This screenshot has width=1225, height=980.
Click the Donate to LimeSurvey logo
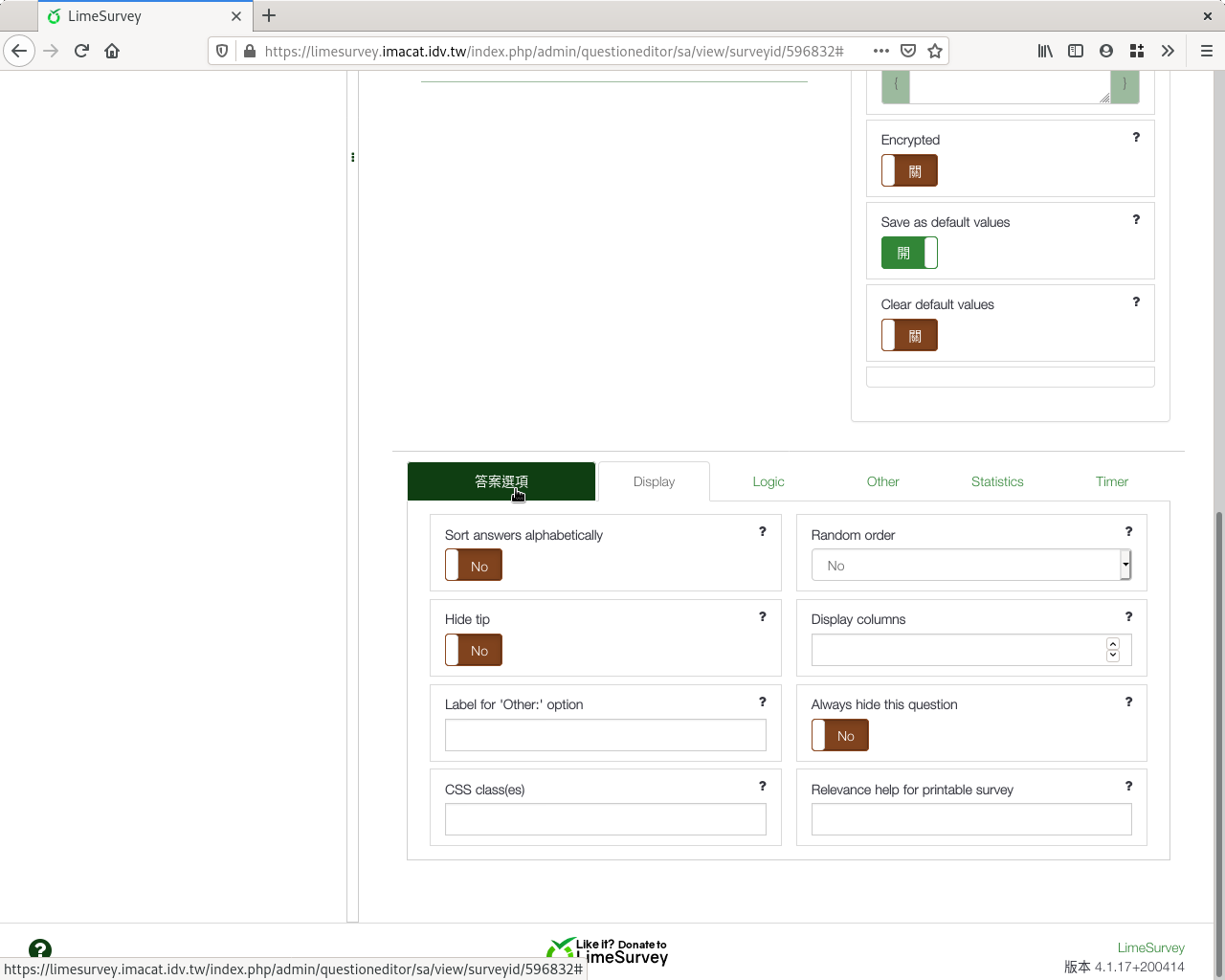click(608, 950)
